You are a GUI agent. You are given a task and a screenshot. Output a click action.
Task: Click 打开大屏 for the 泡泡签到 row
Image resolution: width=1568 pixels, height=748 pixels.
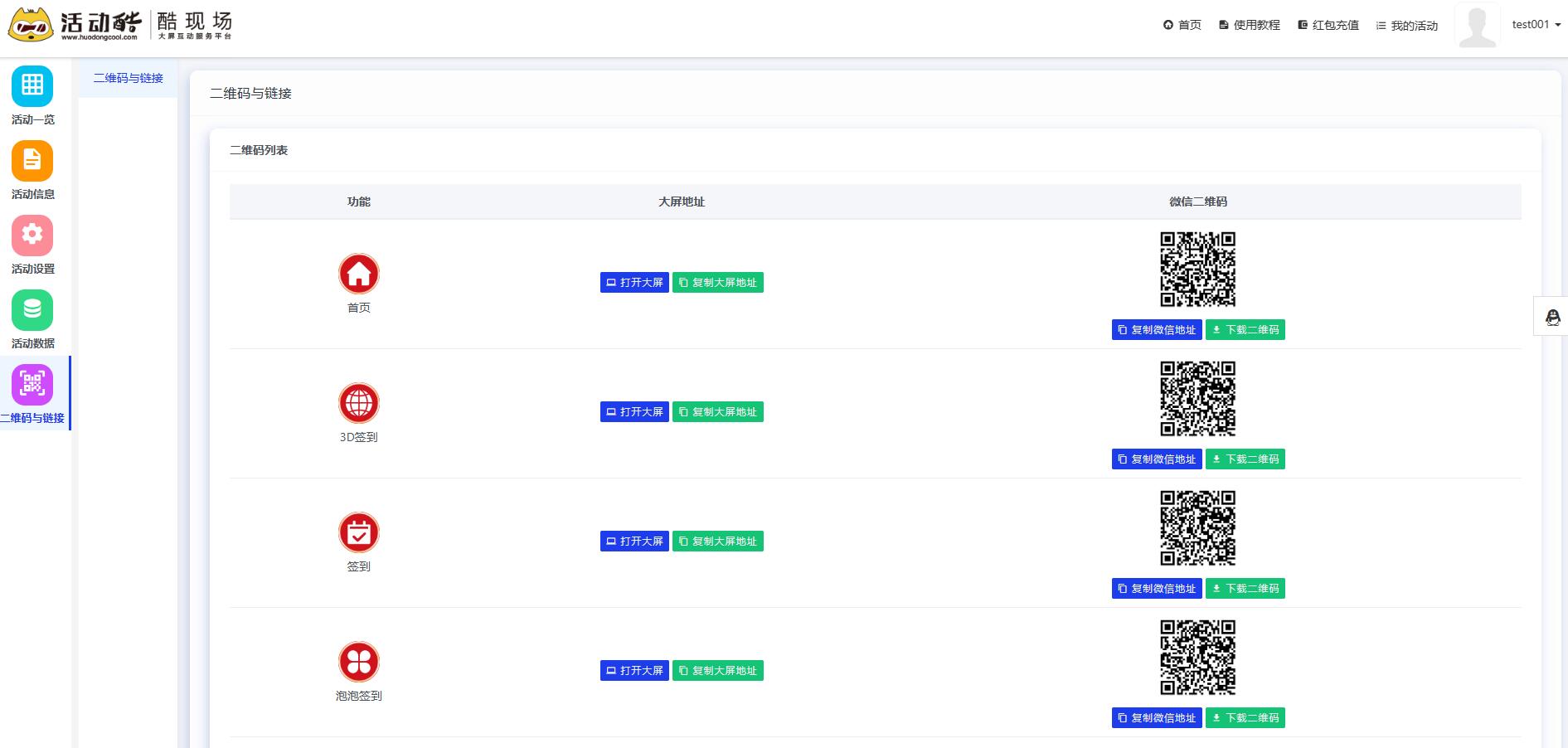(634, 671)
